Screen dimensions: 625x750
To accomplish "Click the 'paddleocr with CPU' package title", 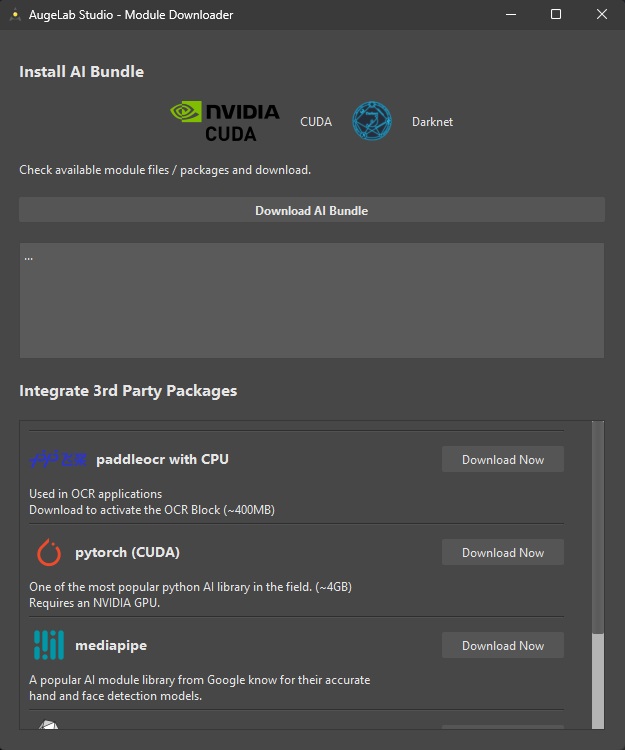I will point(162,460).
